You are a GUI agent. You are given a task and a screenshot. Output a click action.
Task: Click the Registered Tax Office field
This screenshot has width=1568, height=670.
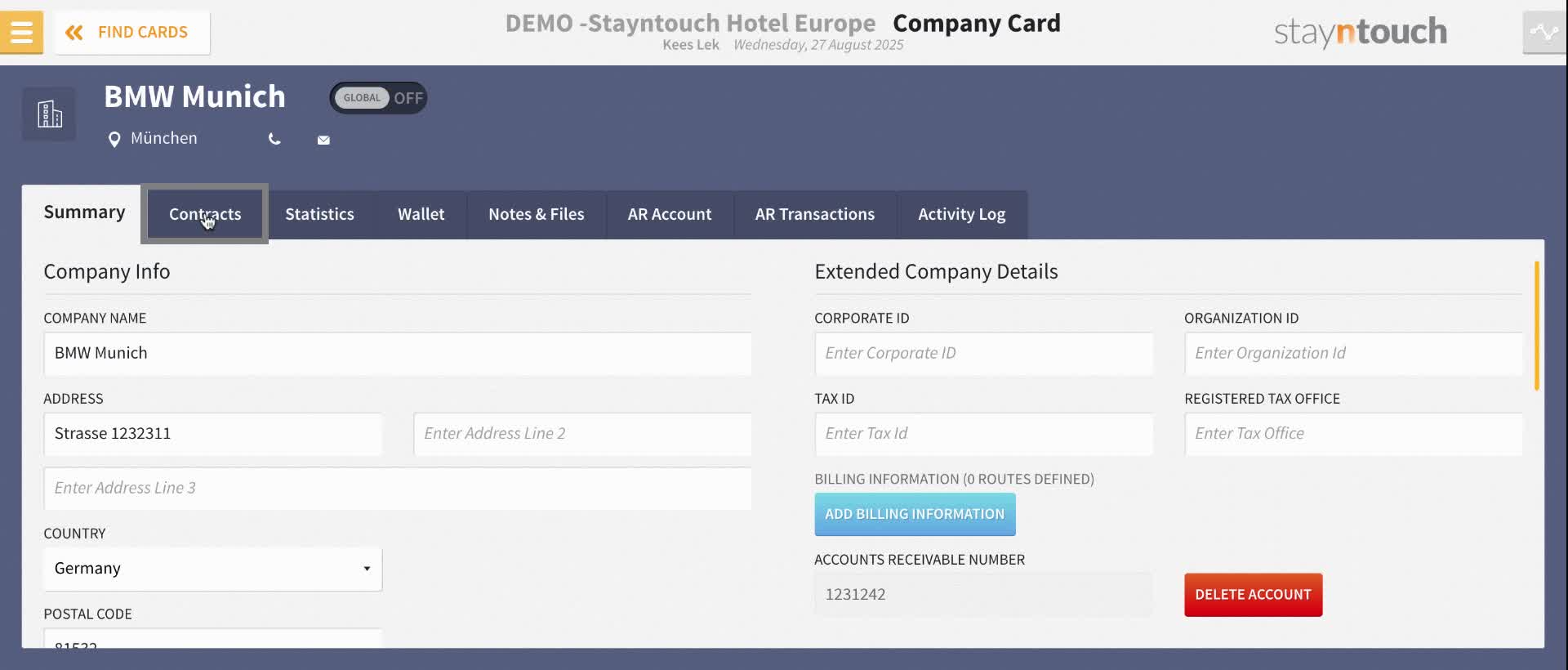coord(1353,434)
